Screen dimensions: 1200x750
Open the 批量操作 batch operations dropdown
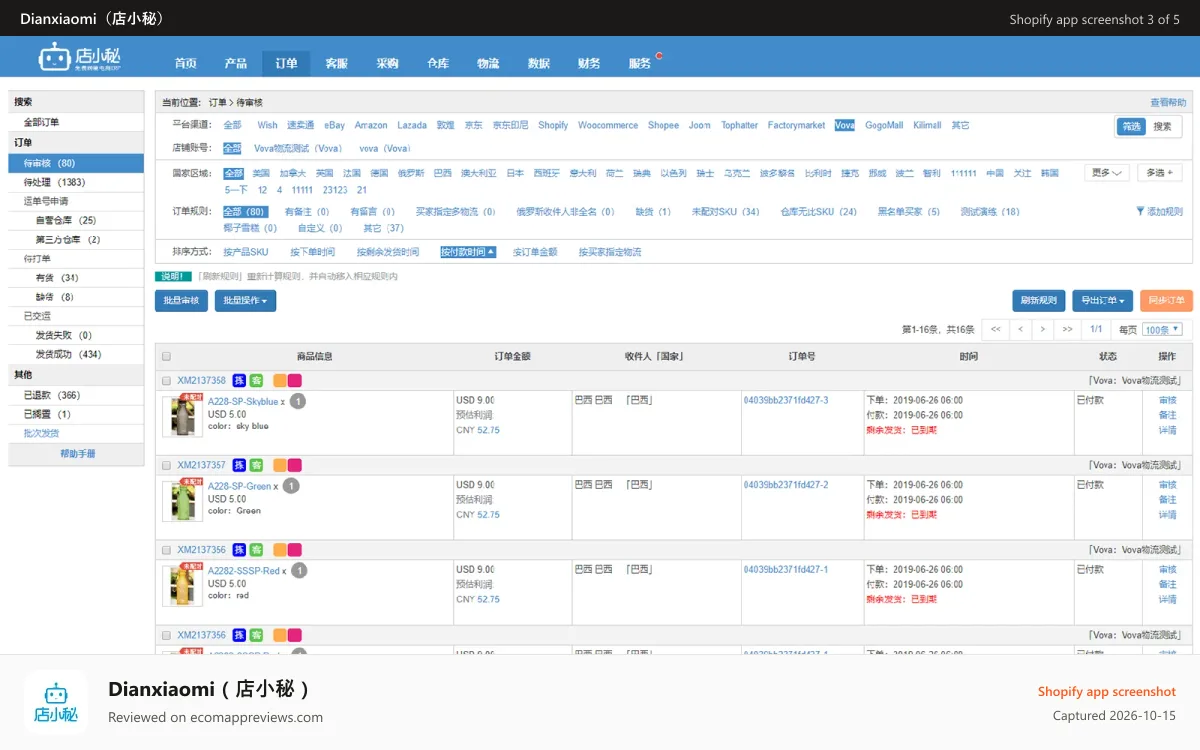click(x=245, y=301)
